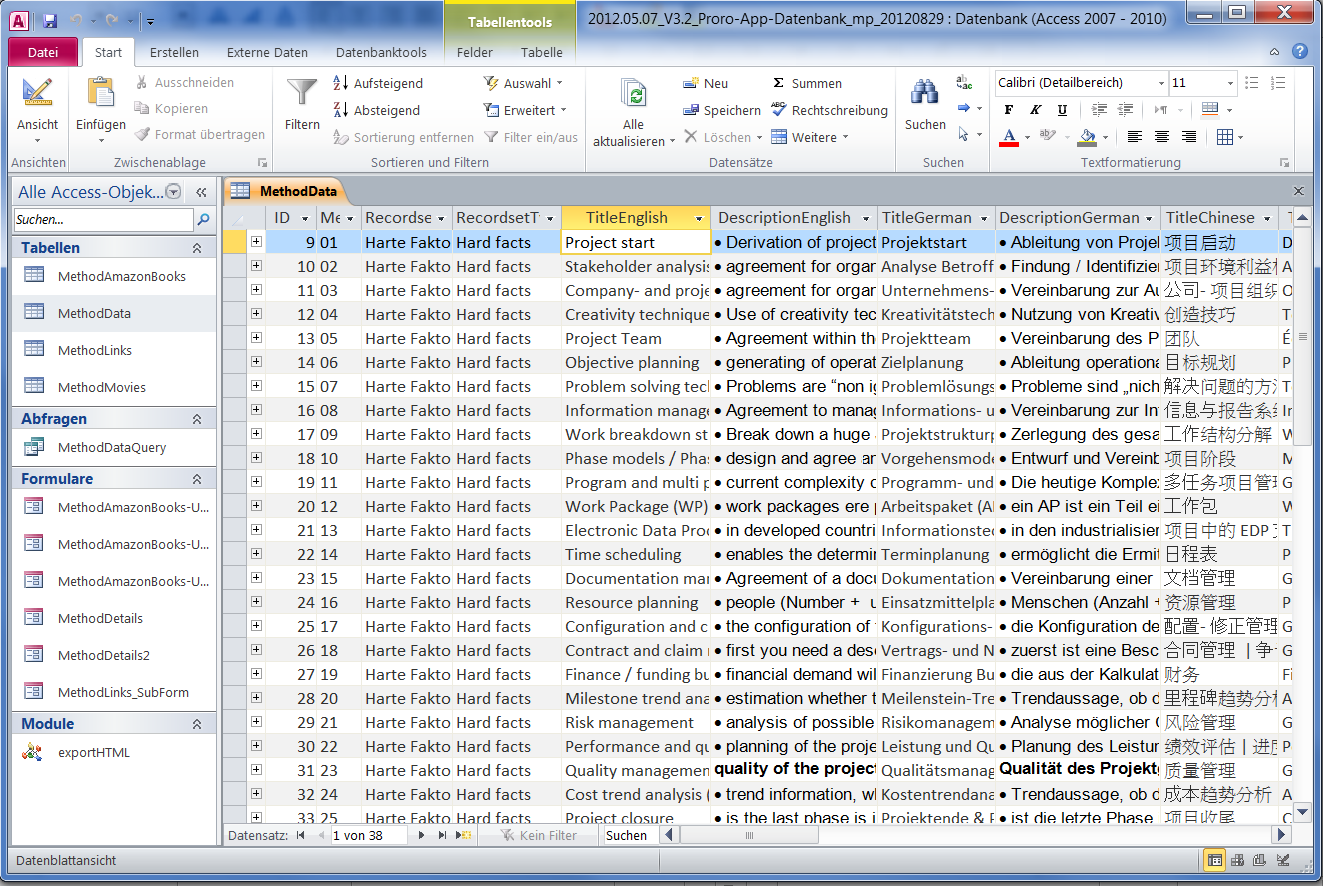
Task: Click Sortierung entfernen button
Action: (x=403, y=137)
